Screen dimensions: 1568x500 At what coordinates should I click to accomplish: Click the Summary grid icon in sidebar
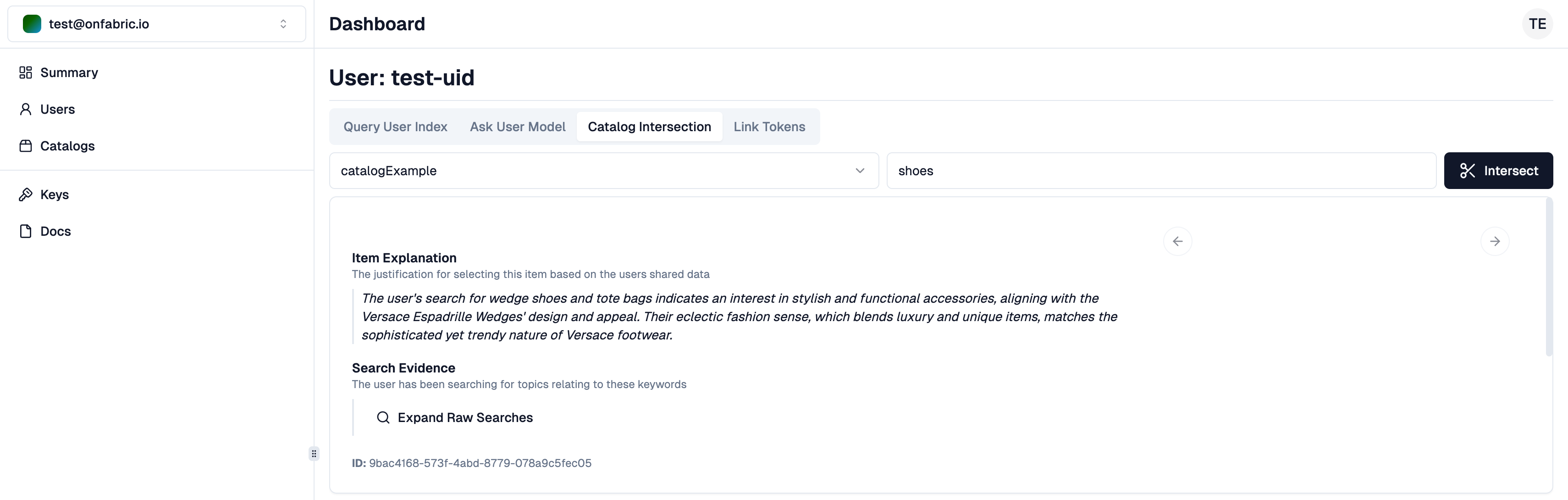26,72
